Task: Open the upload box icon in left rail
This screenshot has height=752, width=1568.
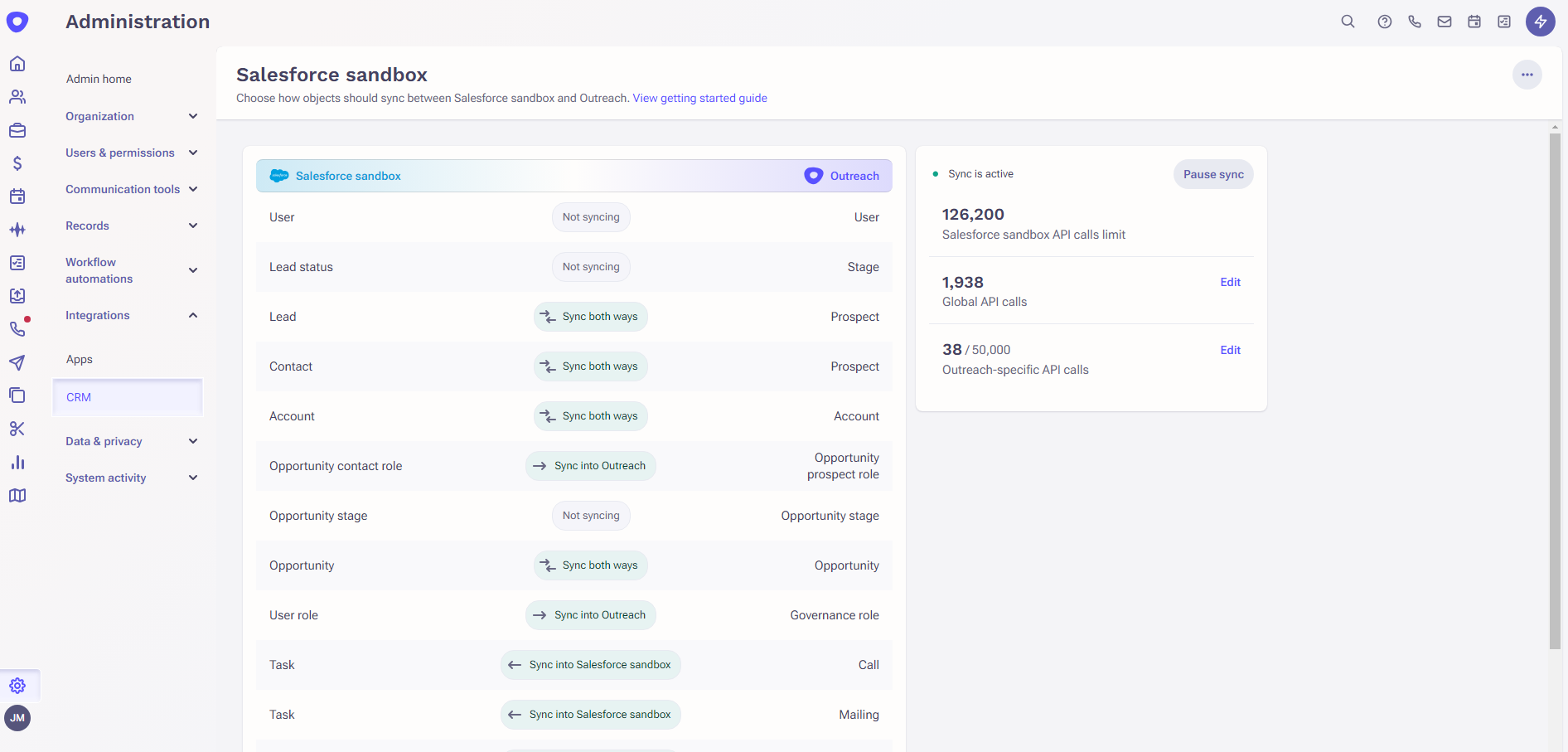Action: point(17,296)
